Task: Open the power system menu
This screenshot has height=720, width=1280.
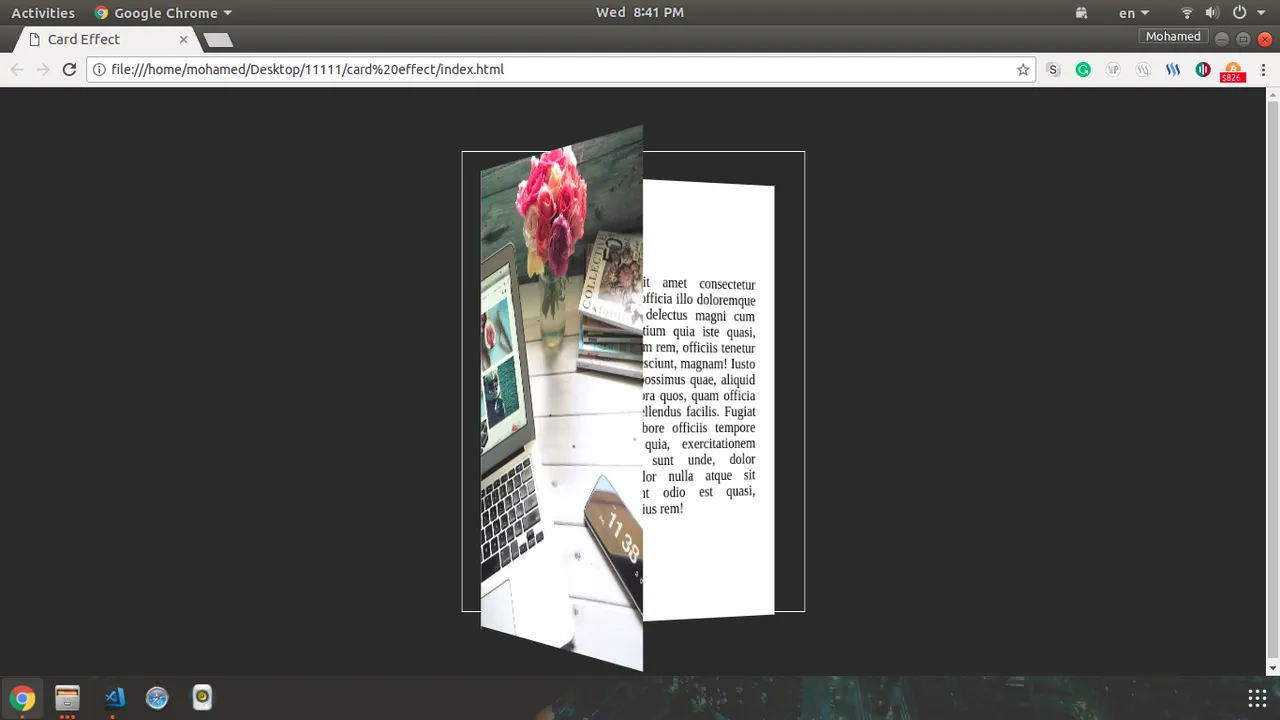Action: coord(1239,13)
